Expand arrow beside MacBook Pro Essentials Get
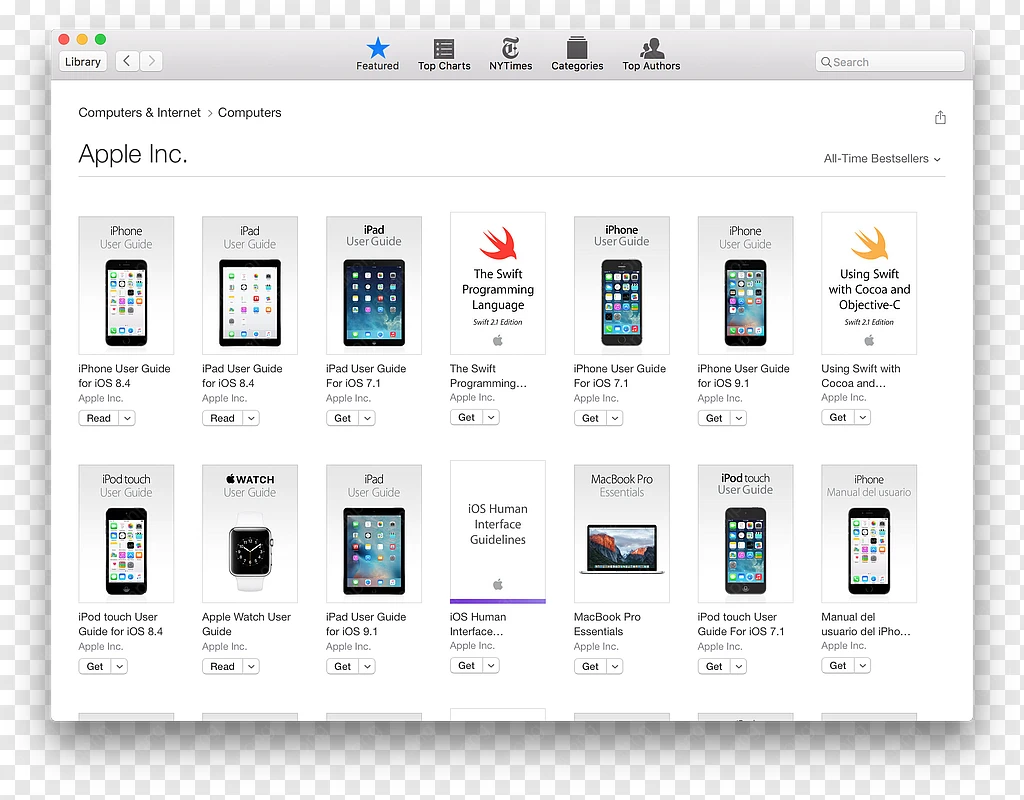Image resolution: width=1024 pixels, height=800 pixels. coord(615,666)
